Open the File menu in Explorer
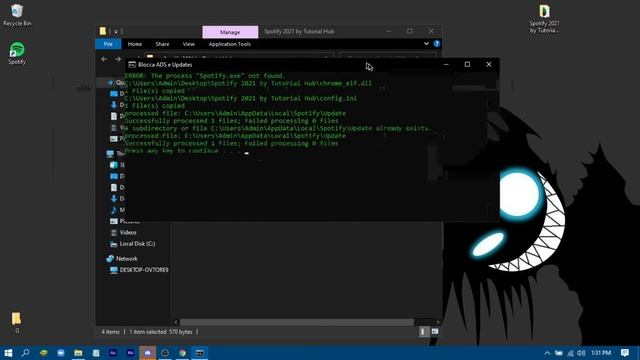640x360 pixels. [108, 44]
